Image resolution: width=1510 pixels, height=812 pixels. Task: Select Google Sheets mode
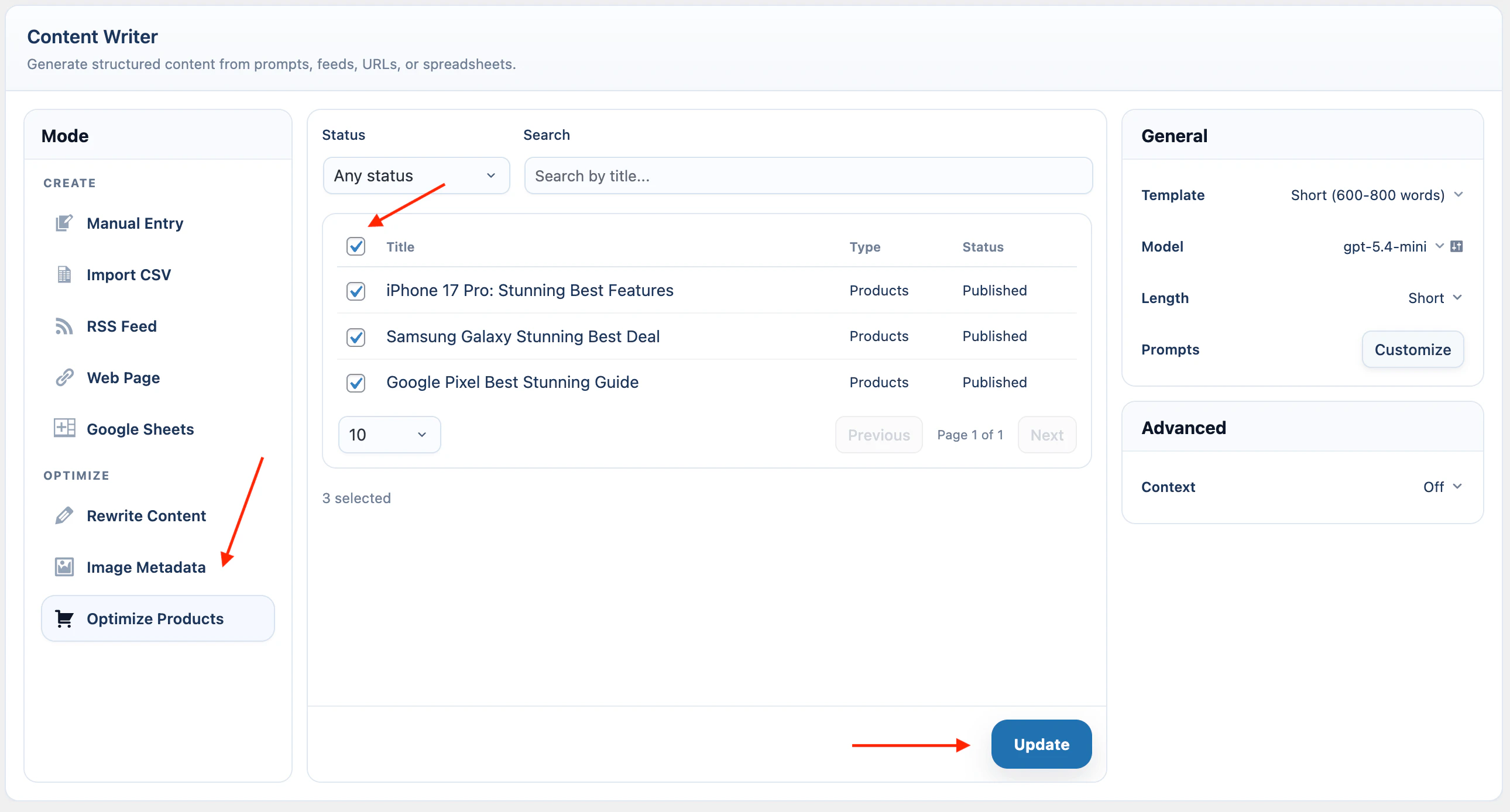(157, 429)
